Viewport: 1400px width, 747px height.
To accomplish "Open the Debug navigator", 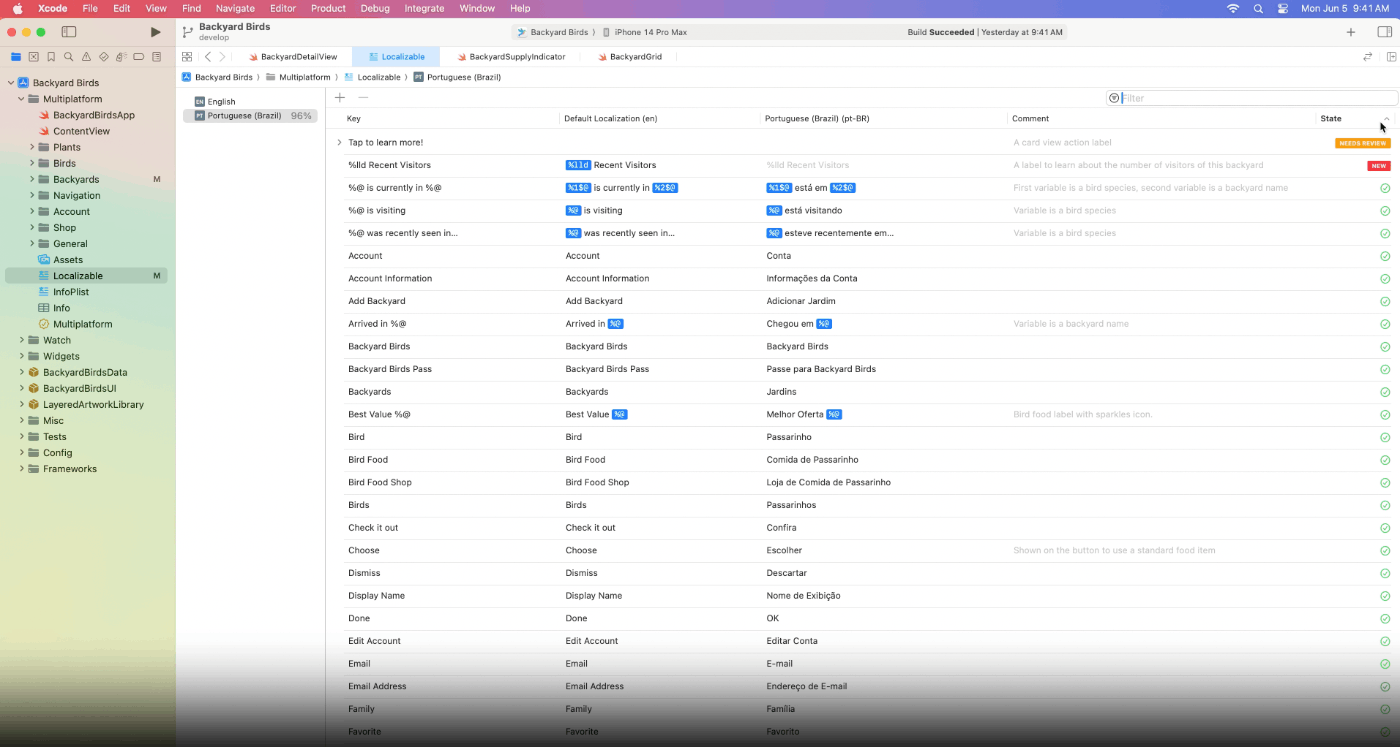I will point(121,57).
